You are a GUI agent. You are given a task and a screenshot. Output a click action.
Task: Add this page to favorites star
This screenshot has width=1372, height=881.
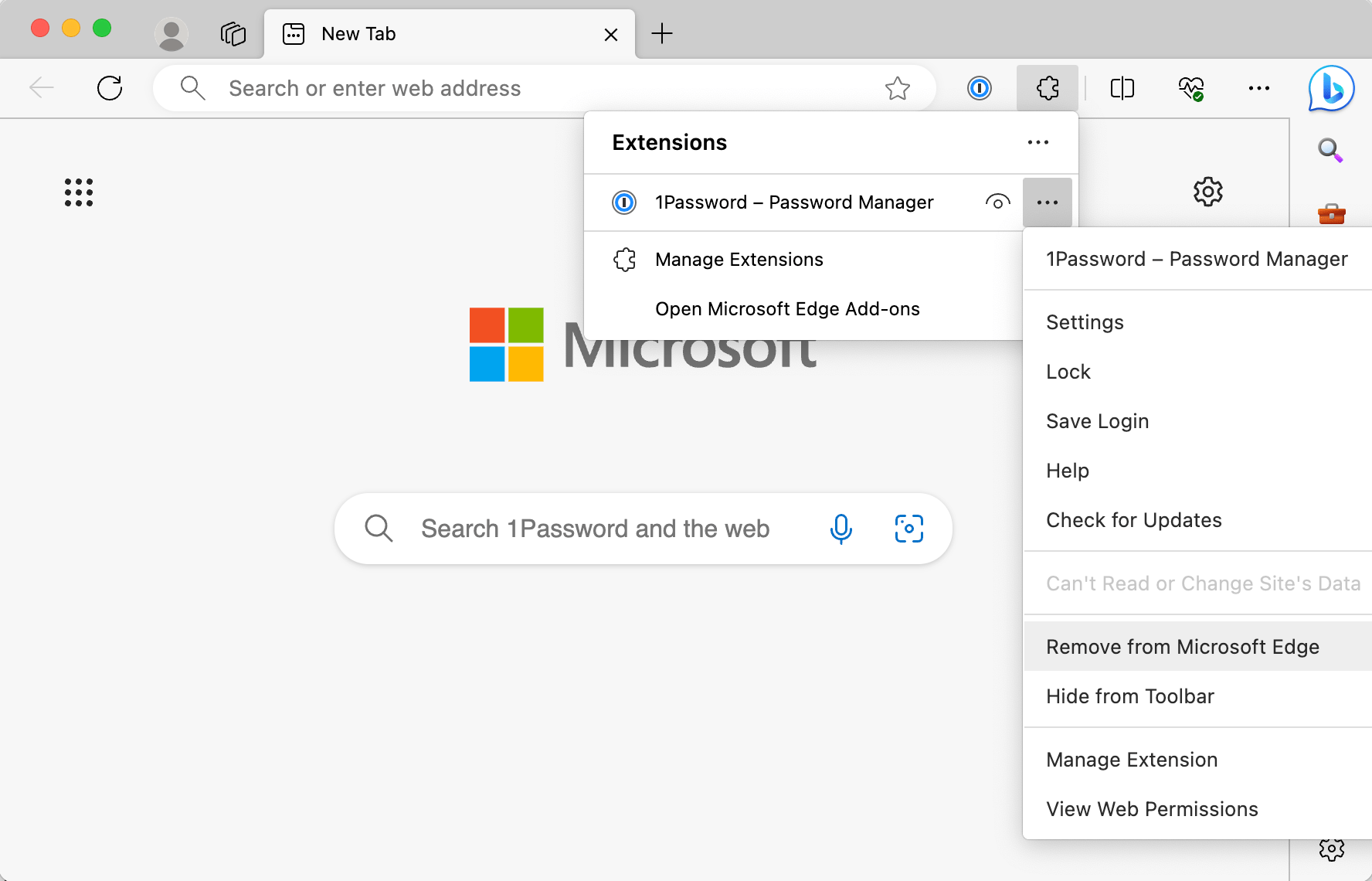point(898,88)
